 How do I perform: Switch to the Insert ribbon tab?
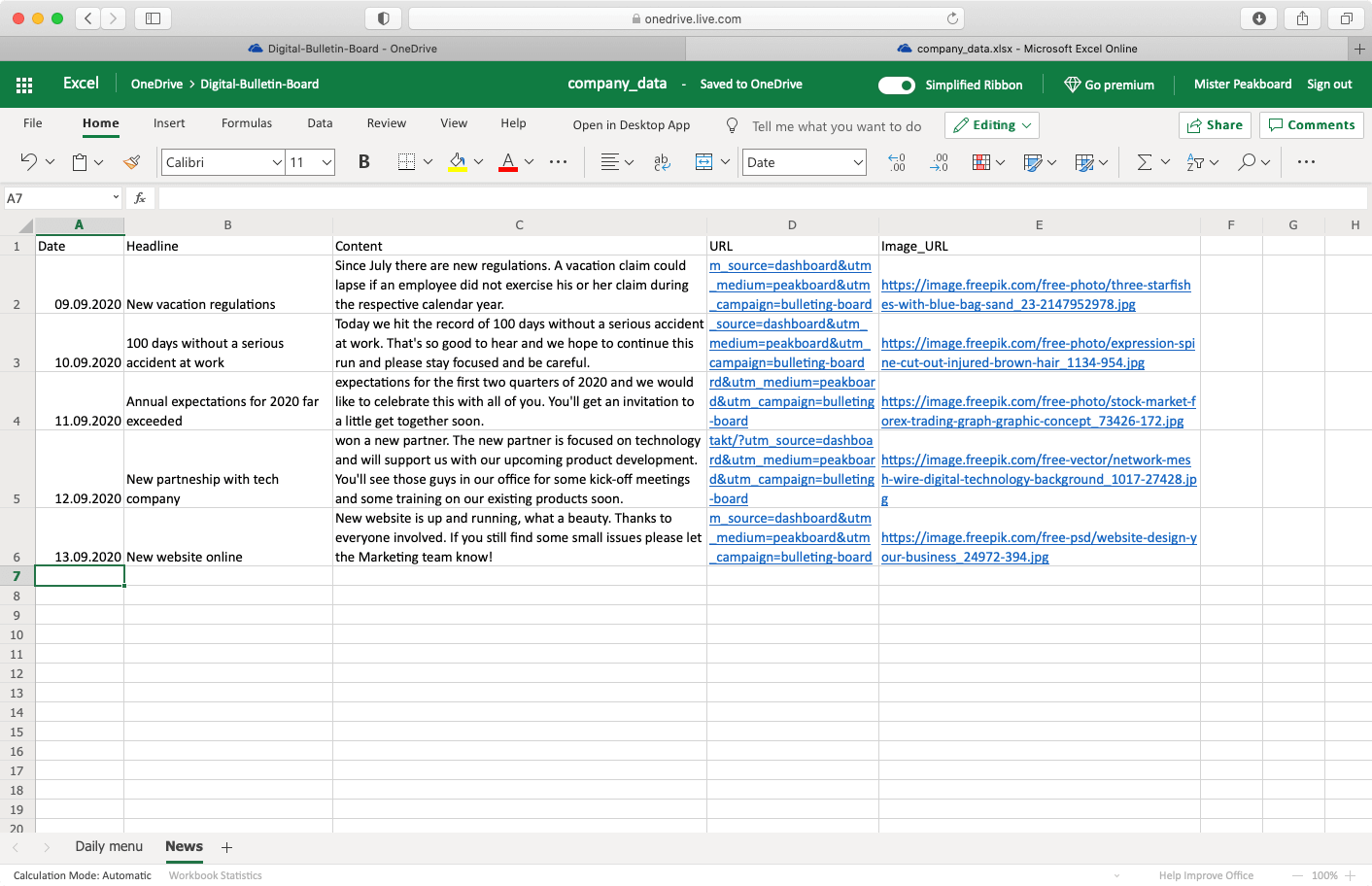point(169,123)
